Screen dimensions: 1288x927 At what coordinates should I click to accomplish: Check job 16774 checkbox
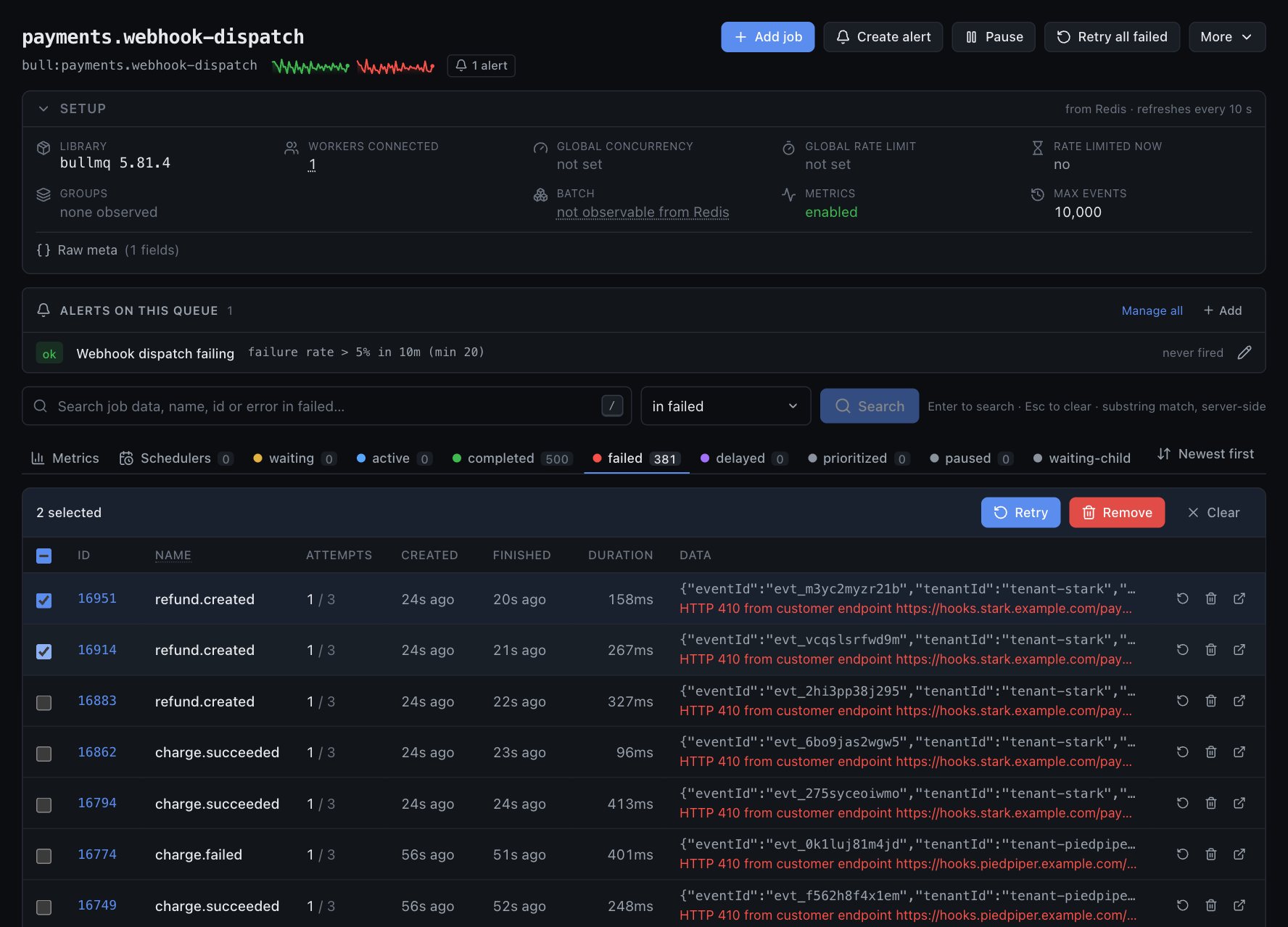44,856
